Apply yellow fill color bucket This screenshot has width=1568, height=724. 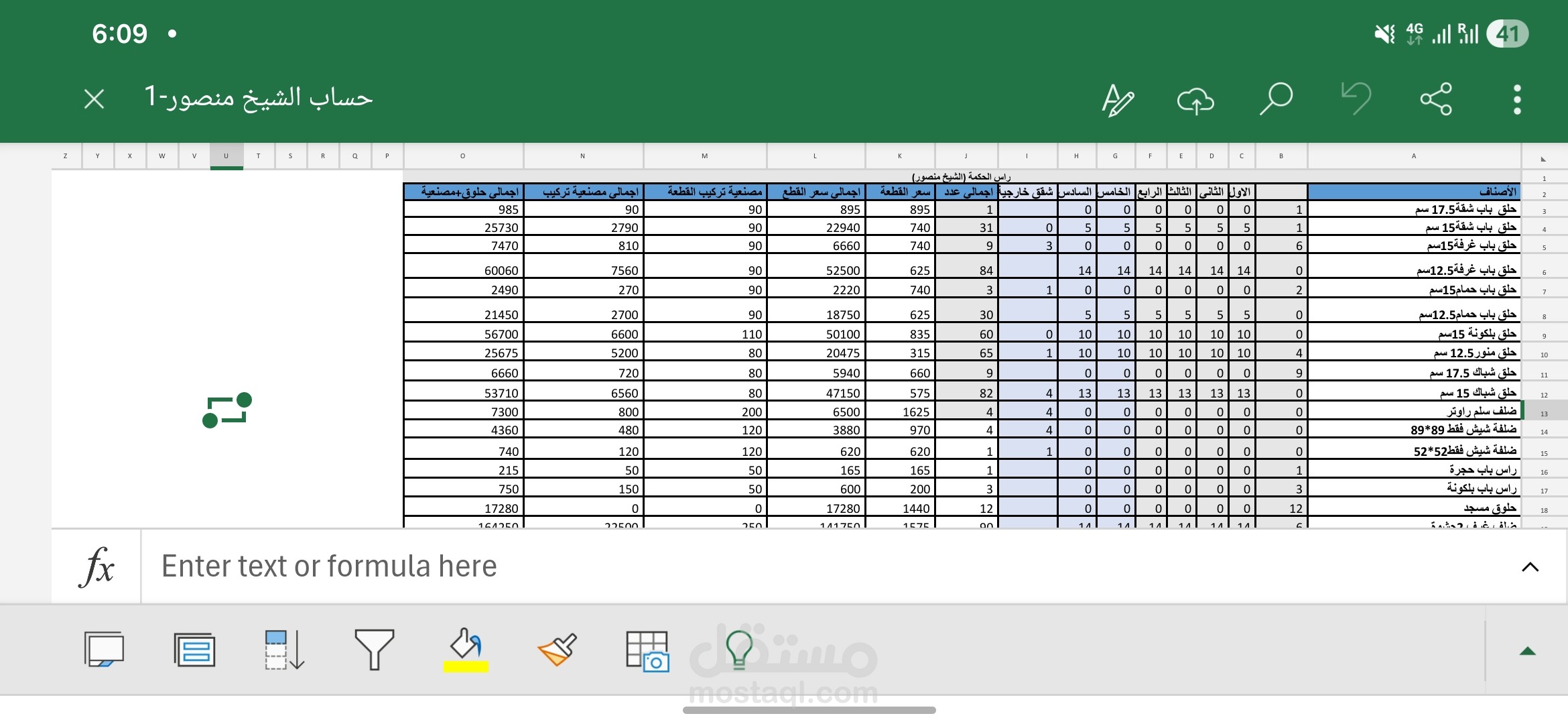tap(466, 650)
